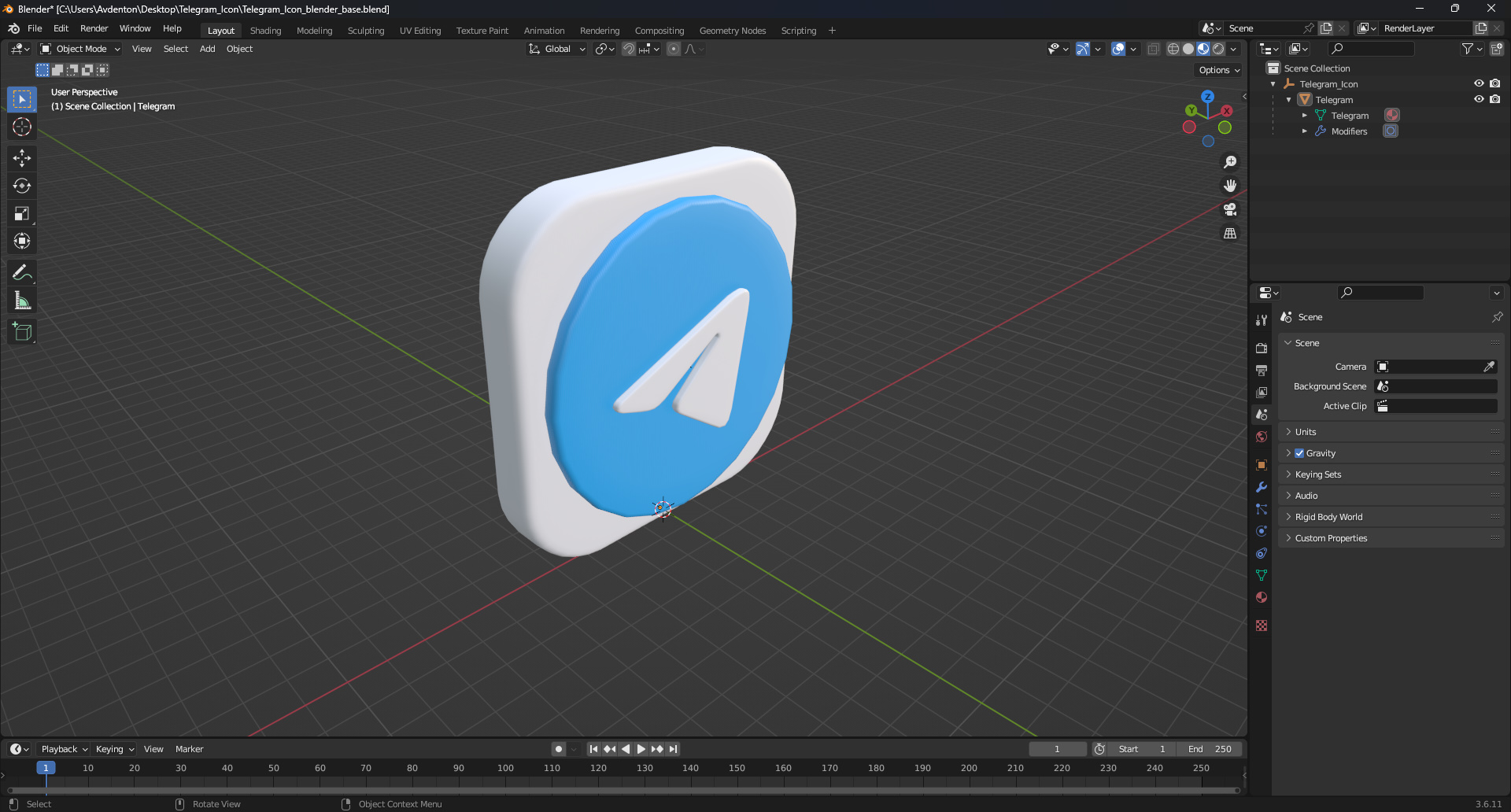Switch to Solid viewport shading

[1188, 49]
